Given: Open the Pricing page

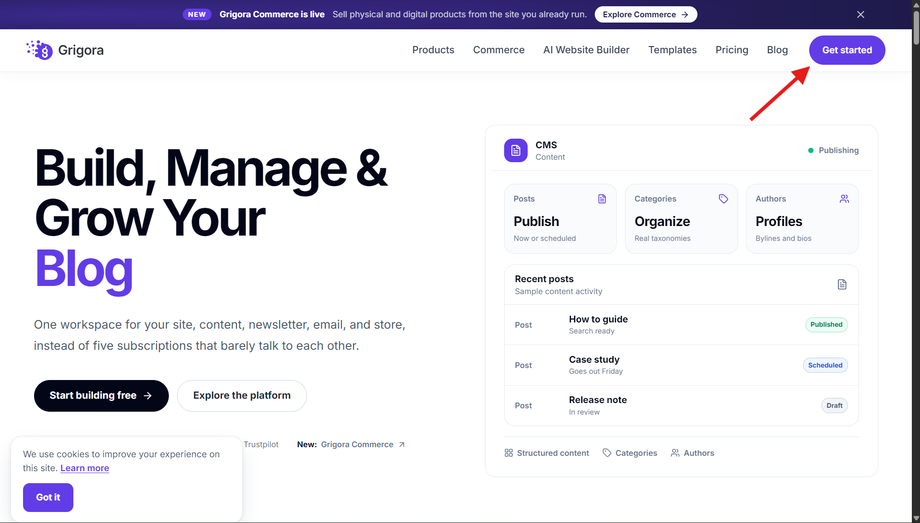Looking at the screenshot, I should [x=732, y=50].
